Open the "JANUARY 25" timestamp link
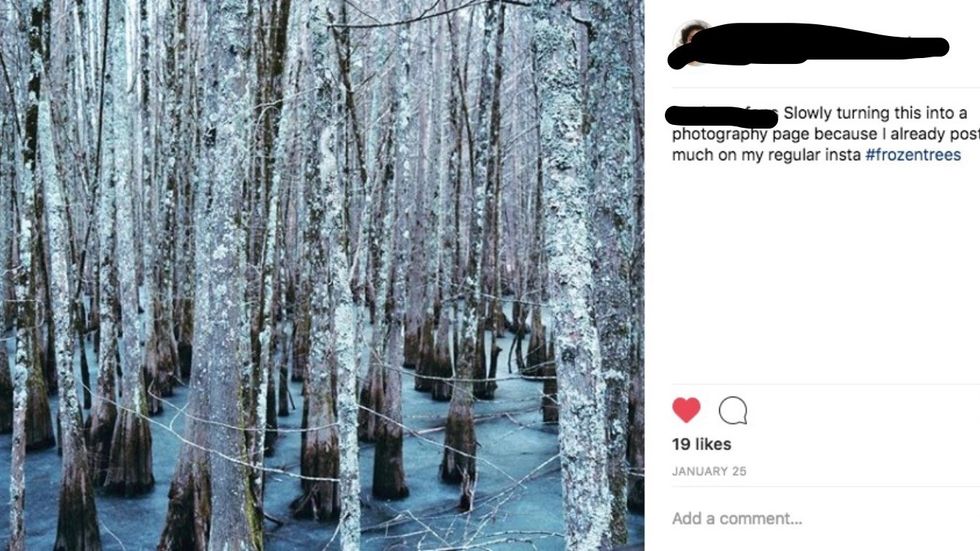Screen dimensions: 980x551 (709, 471)
